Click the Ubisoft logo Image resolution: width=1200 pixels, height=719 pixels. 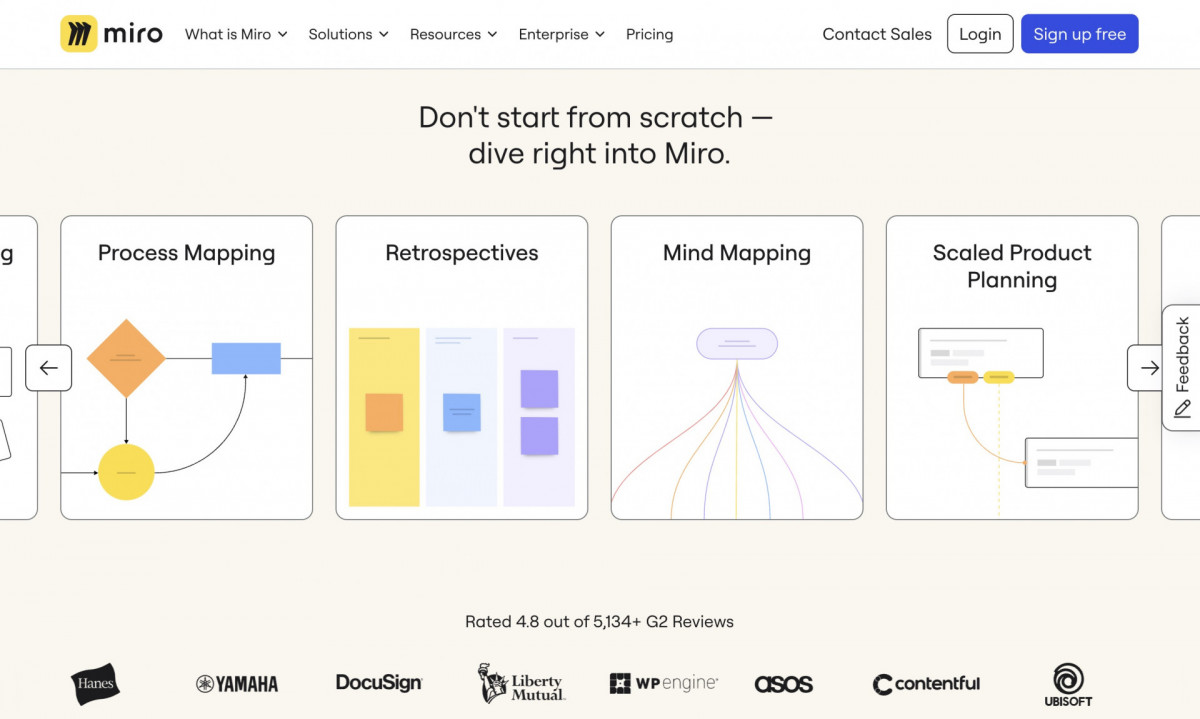click(x=1066, y=684)
